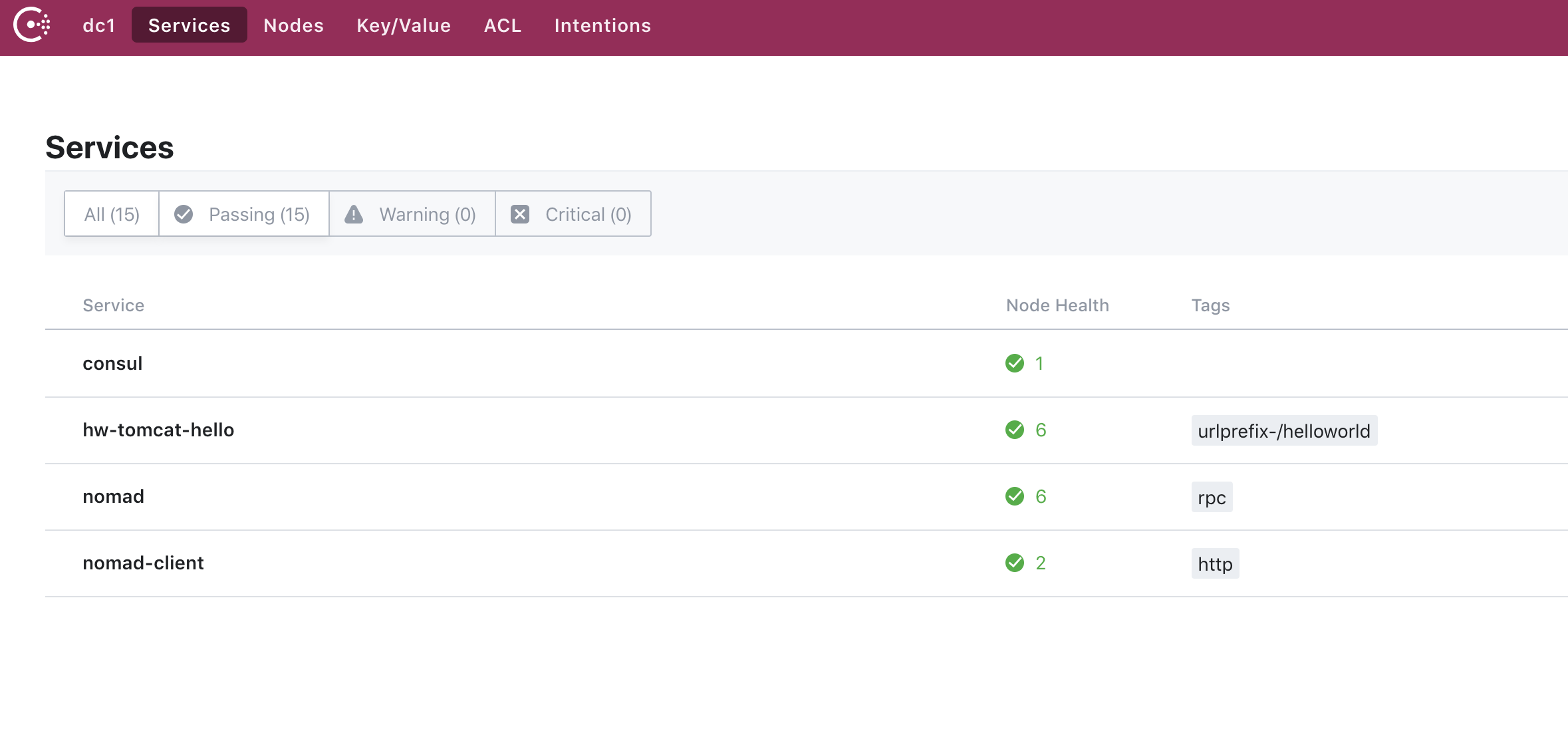Click the Critical X icon in filter

[520, 214]
